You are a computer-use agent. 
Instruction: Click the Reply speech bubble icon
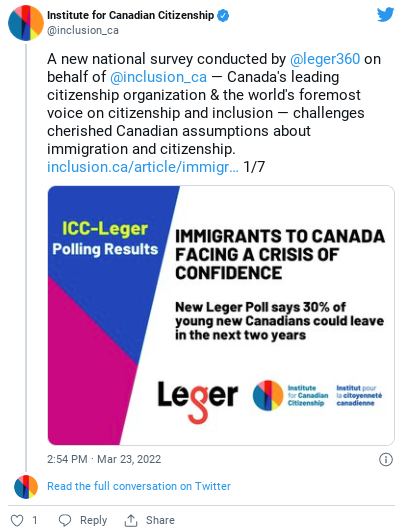[65, 520]
